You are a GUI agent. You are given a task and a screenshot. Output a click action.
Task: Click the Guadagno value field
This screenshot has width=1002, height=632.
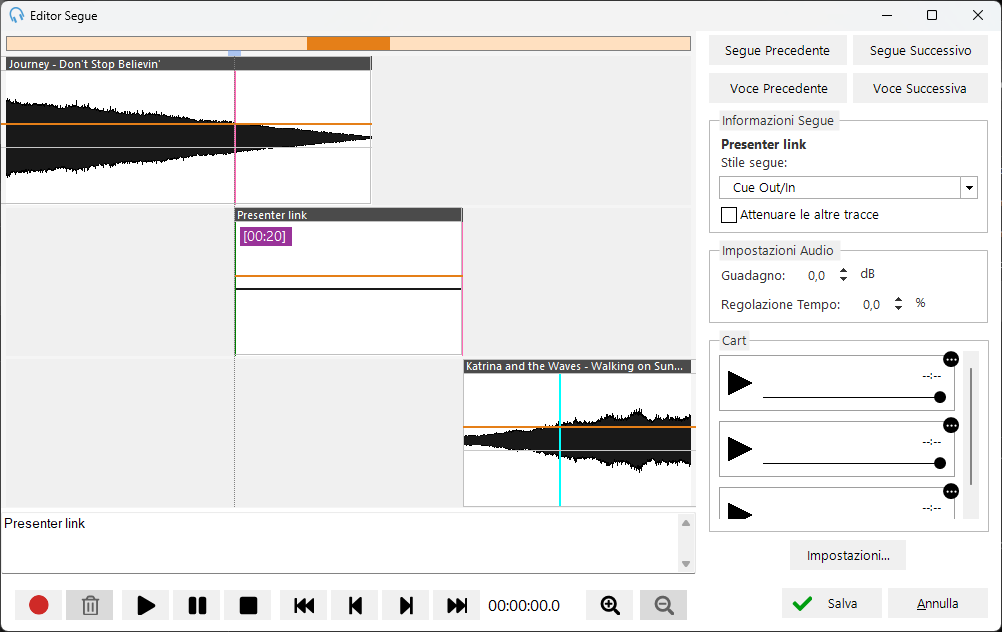click(816, 276)
